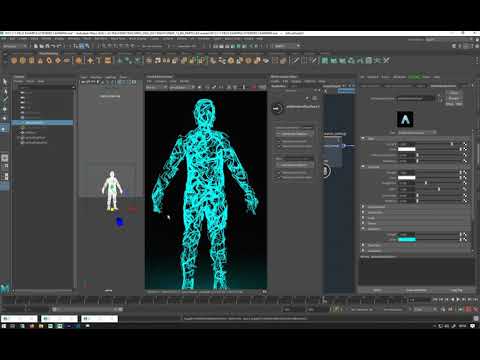Screen dimensions: 480x360
Task: Create a polygon cube from the shelf
Action: pos(23,60)
